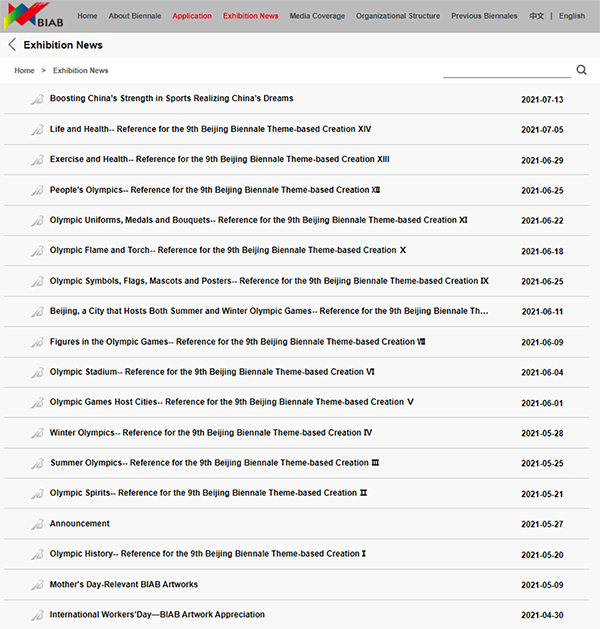This screenshot has height=629, width=600.
Task: Click the BIAB logo icon
Action: (33, 15)
